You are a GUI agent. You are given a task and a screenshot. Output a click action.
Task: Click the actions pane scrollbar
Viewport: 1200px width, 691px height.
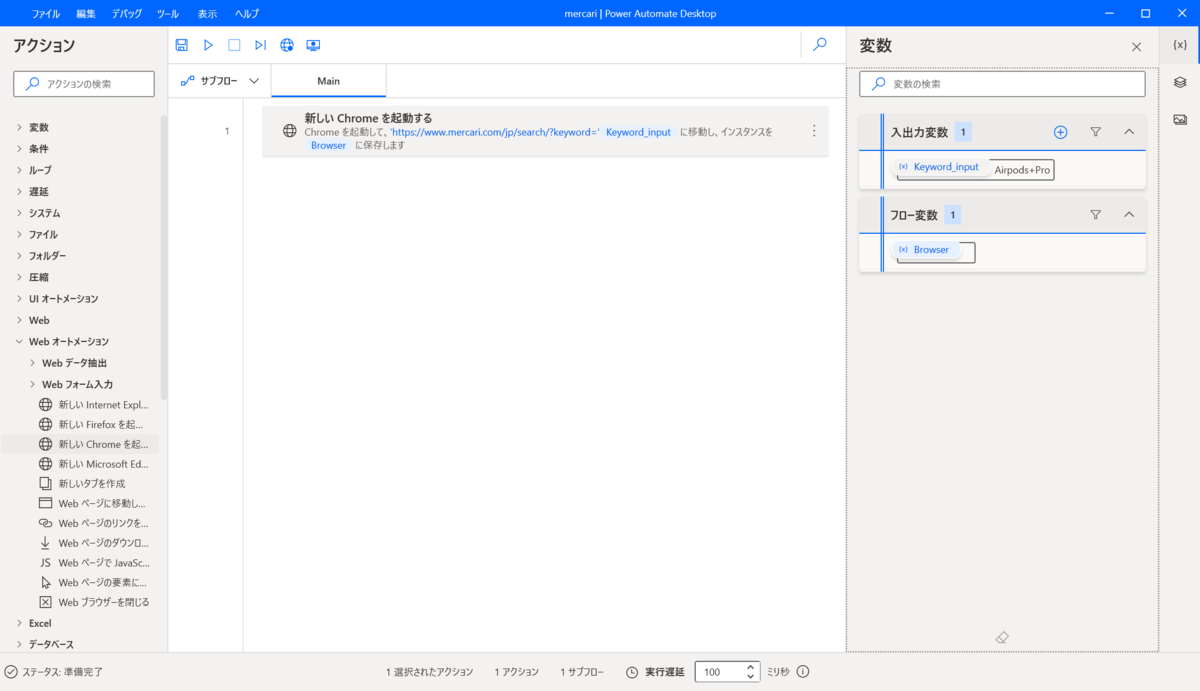click(x=164, y=260)
